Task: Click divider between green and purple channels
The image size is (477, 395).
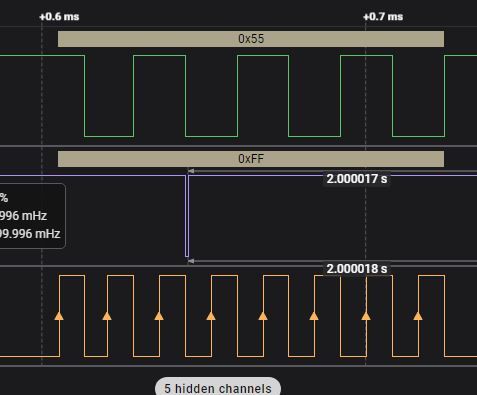Action: tap(238, 146)
